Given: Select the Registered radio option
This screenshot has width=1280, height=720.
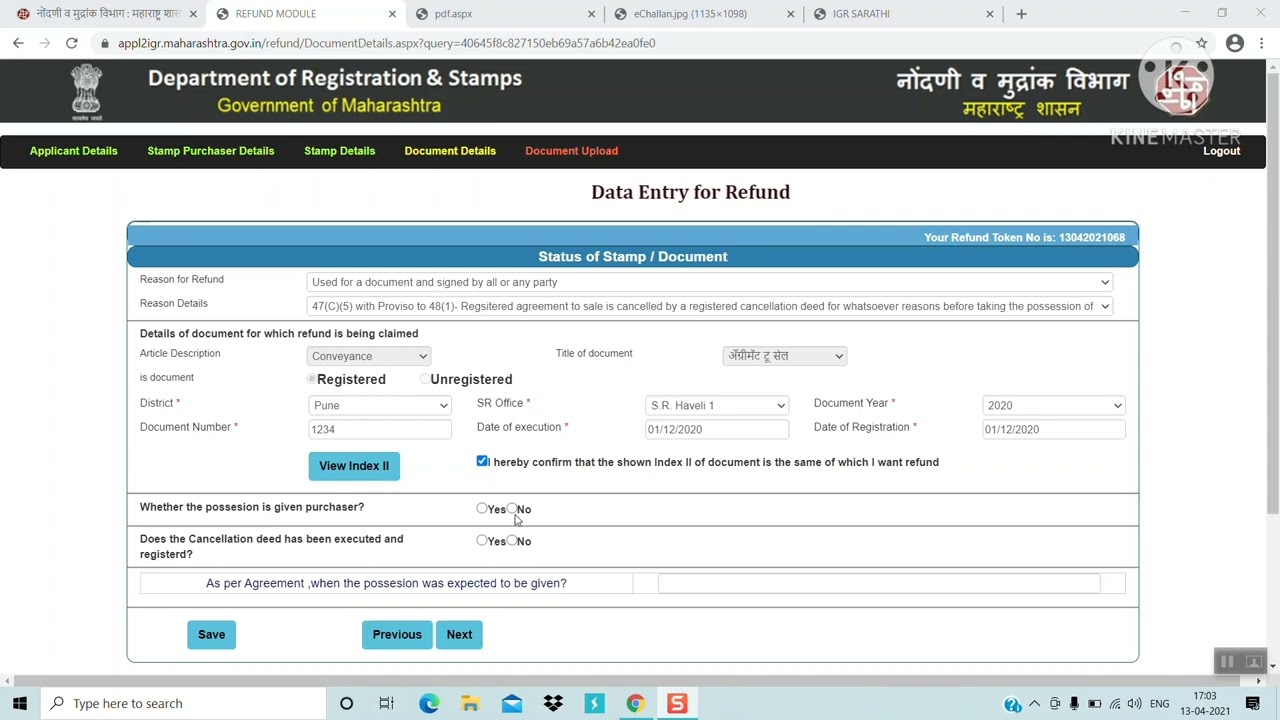Looking at the screenshot, I should (312, 379).
